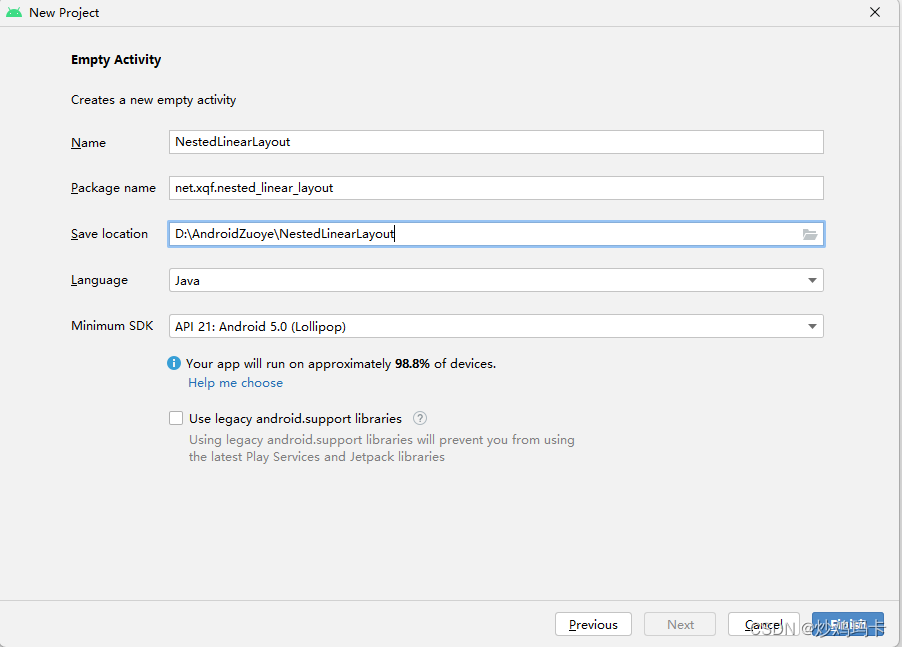Viewport: 902px width, 647px height.
Task: Expand the Minimum SDK dropdown
Action: tap(497, 326)
